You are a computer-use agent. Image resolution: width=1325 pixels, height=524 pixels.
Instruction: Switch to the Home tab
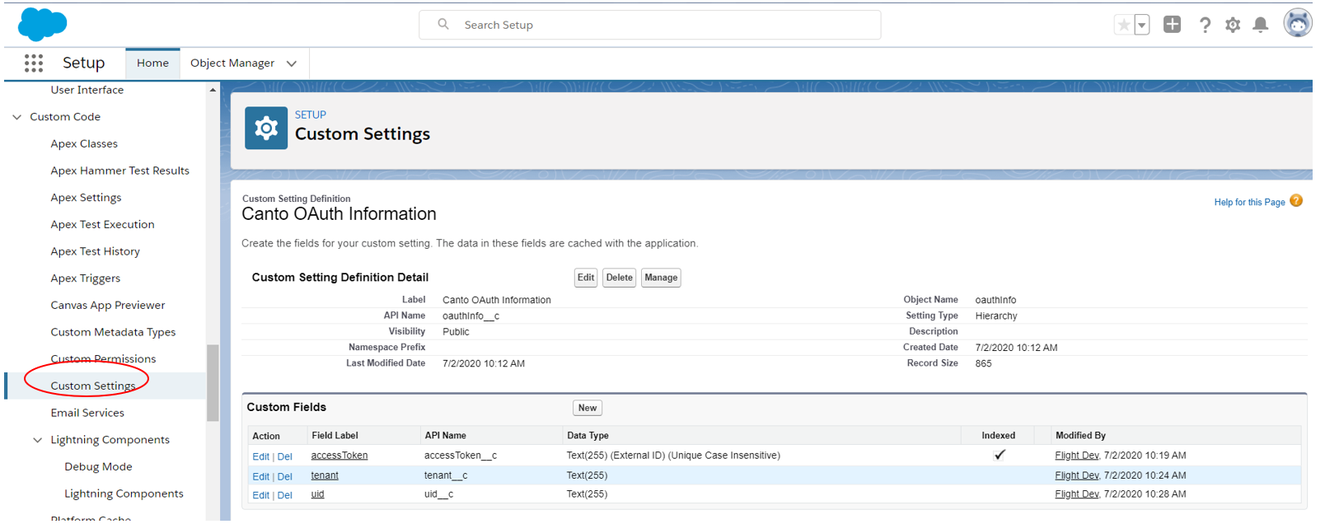pos(152,63)
